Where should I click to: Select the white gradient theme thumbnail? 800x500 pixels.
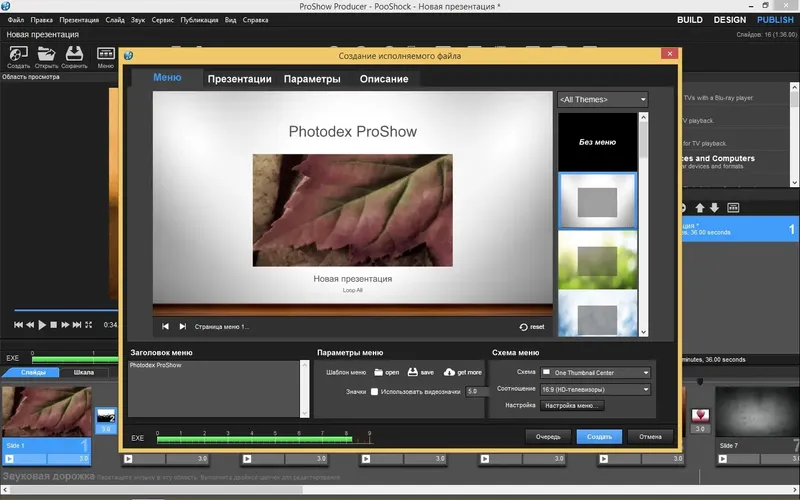pyautogui.click(x=597, y=201)
